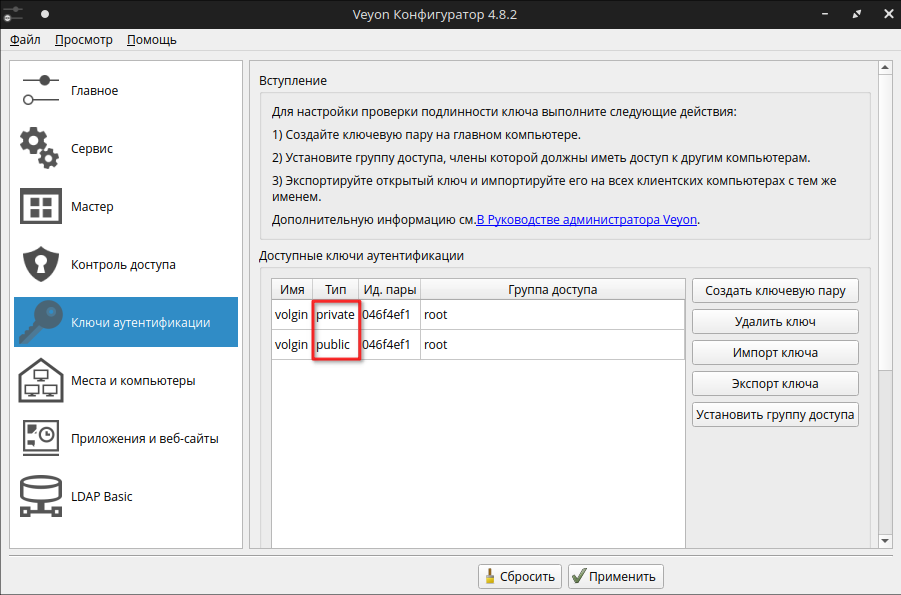Open the Главное section icon
Image resolution: width=901 pixels, height=595 pixels.
(x=40, y=90)
